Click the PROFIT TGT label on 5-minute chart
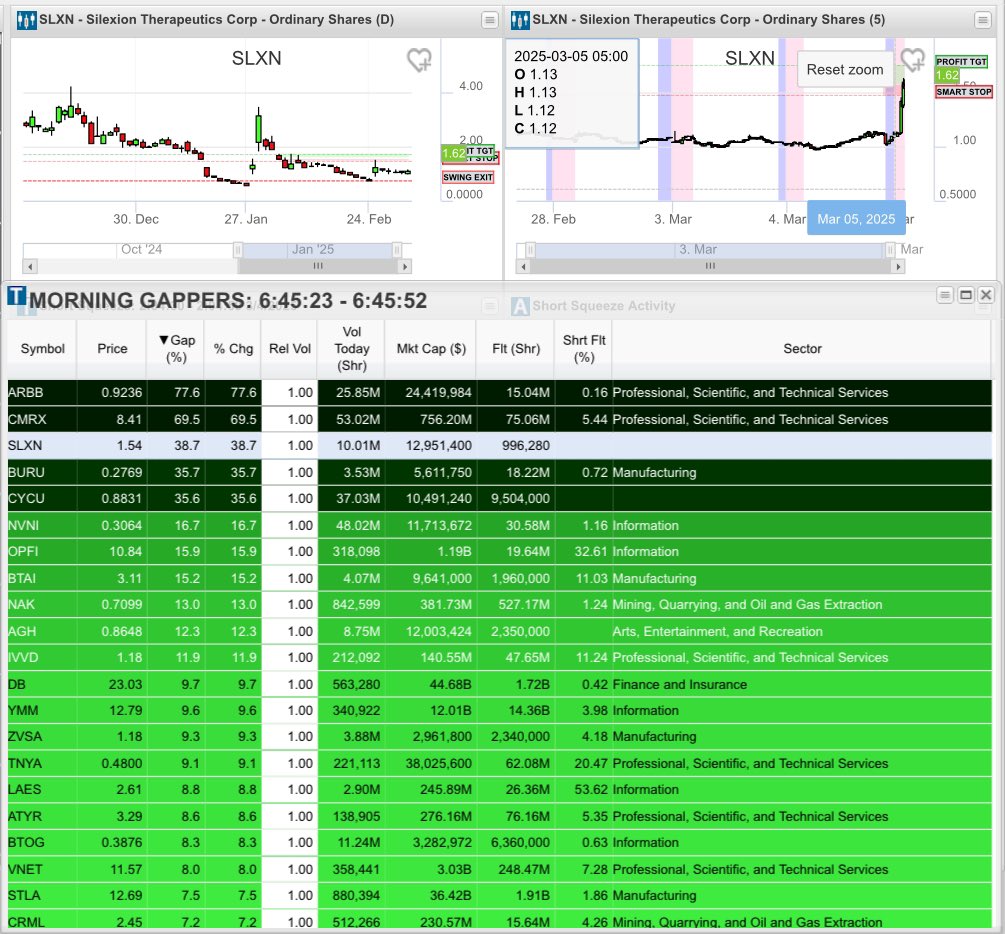 961,62
